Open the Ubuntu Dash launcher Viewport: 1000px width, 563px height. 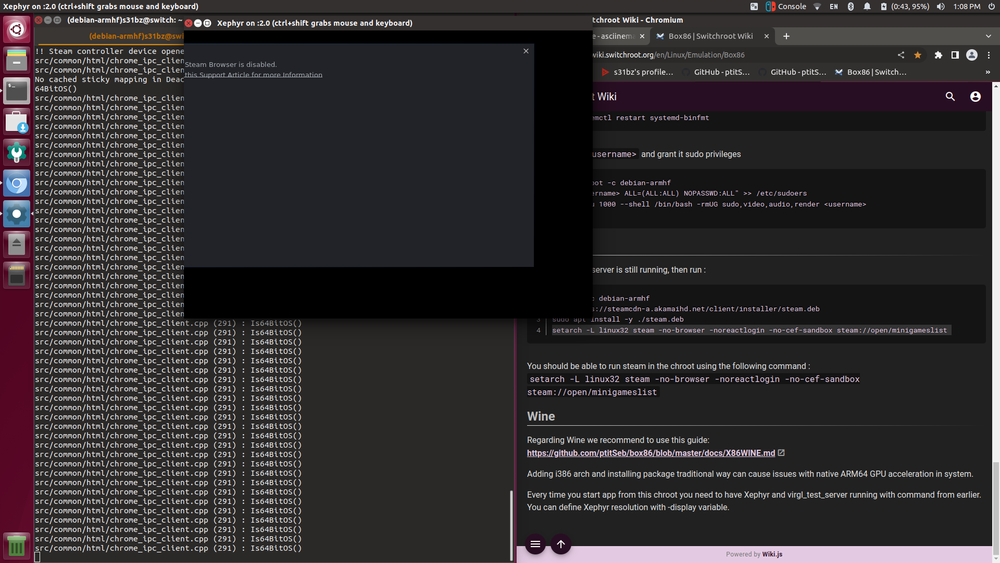click(x=17, y=29)
